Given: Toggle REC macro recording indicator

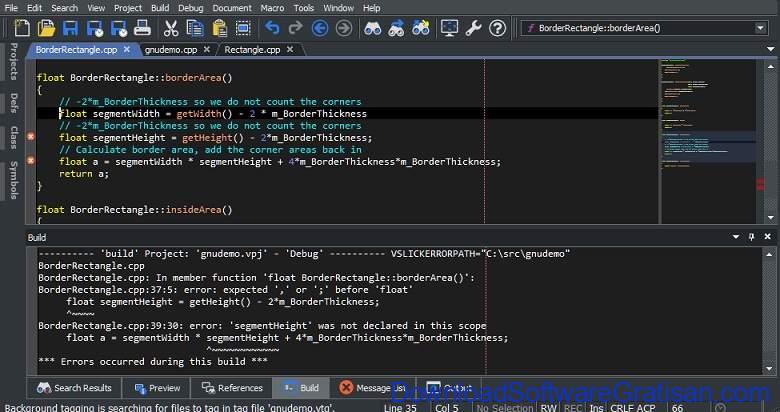Looking at the screenshot, I should tap(573, 408).
